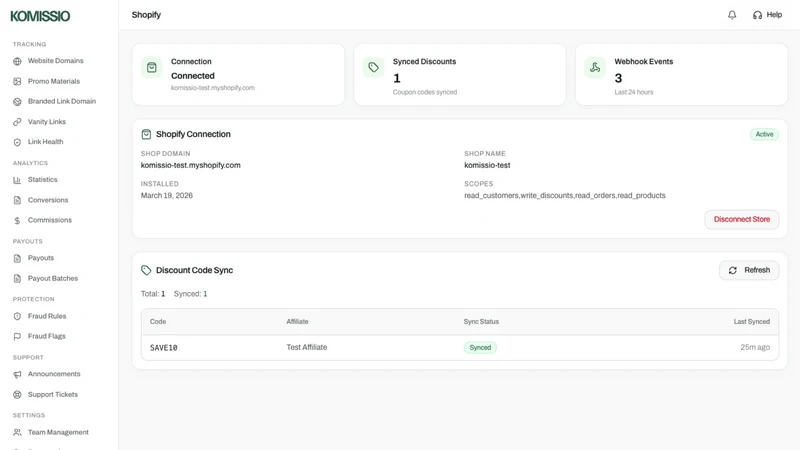Click the Disconnect Store button

pyautogui.click(x=742, y=219)
